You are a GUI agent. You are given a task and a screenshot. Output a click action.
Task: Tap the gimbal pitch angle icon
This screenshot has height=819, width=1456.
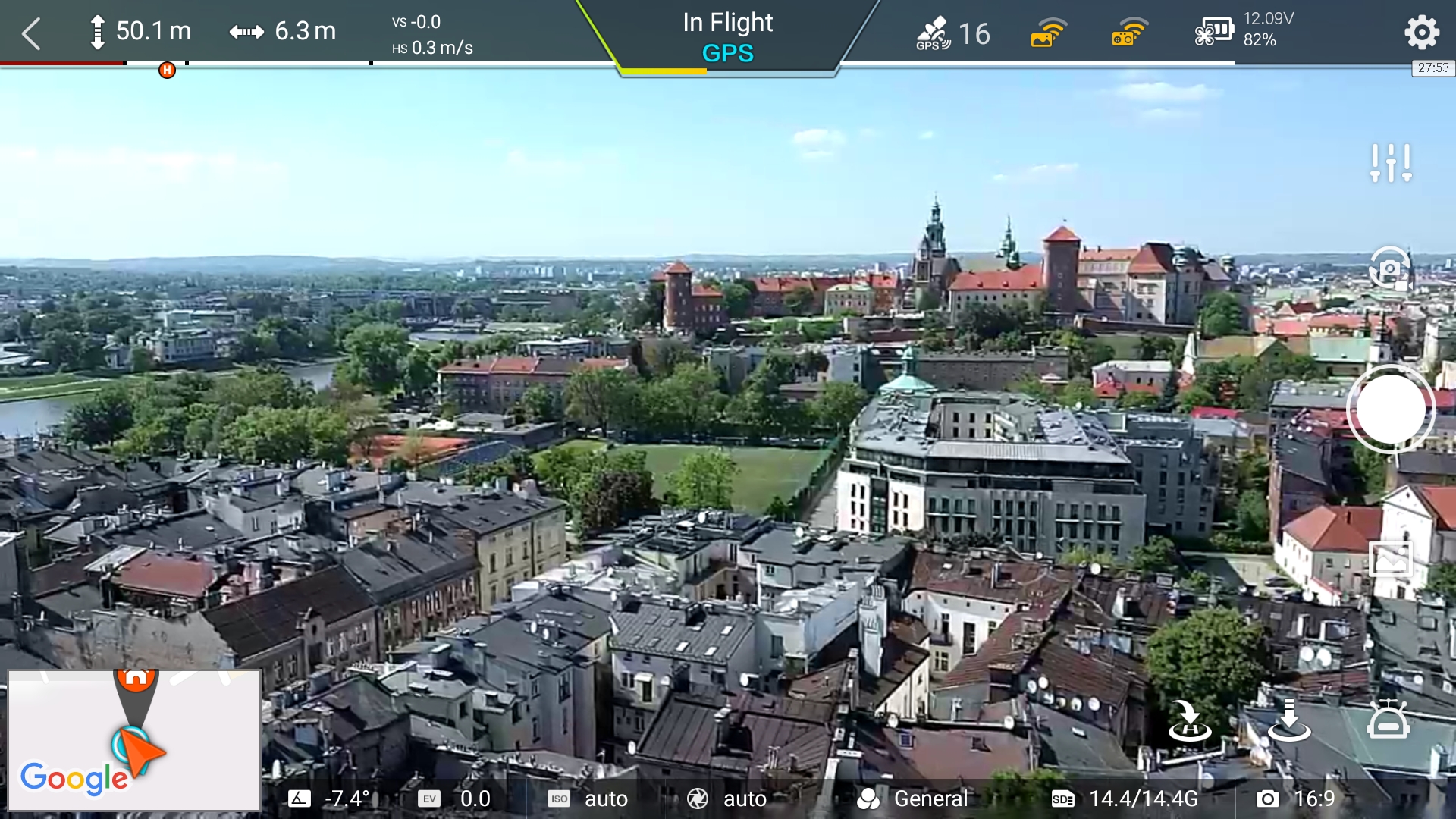[x=300, y=799]
